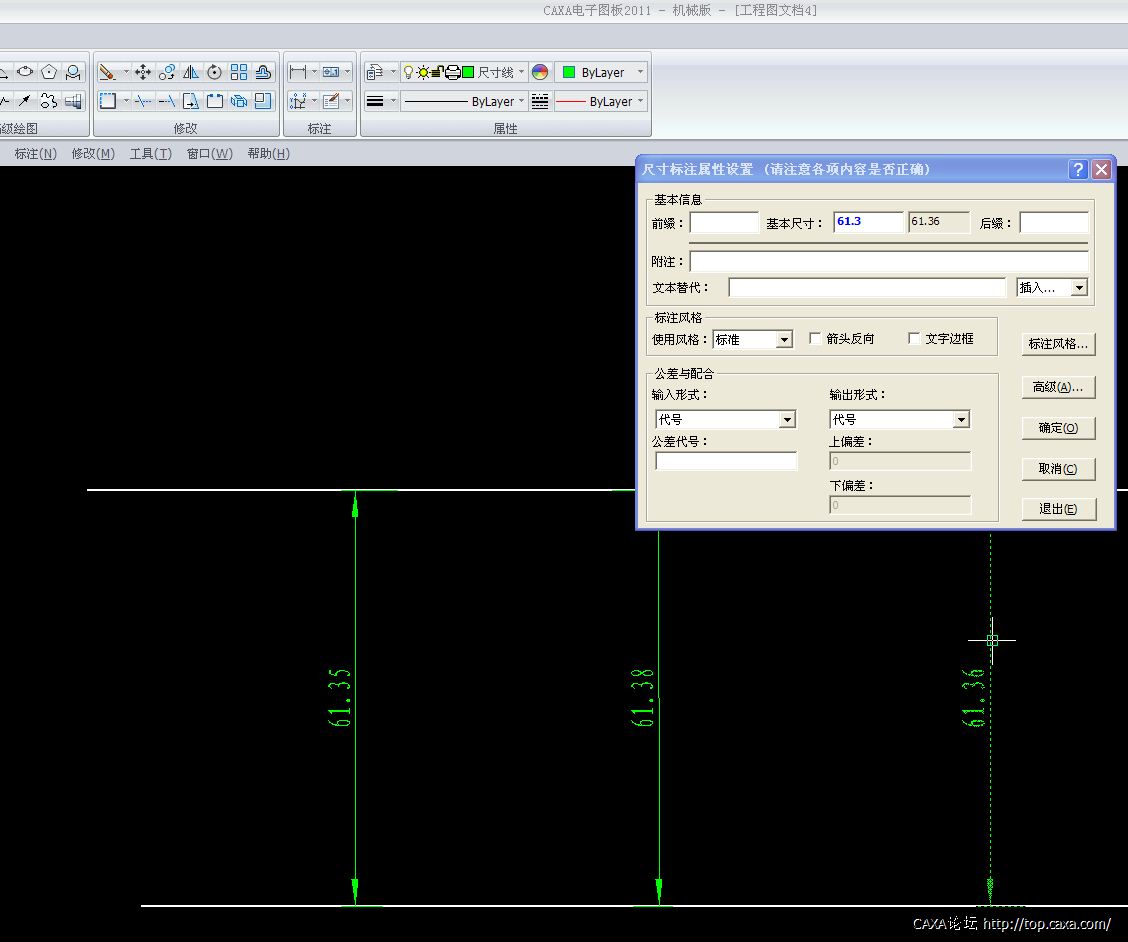The image size is (1128, 942).
Task: Click the color wheel icon in 属性 panel
Action: pyautogui.click(x=540, y=72)
